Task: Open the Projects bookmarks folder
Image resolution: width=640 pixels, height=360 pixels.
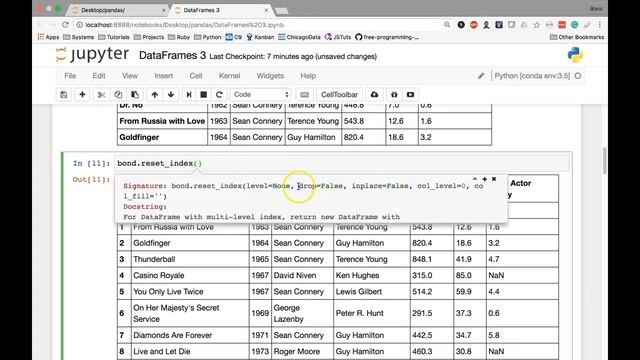Action: click(x=149, y=37)
